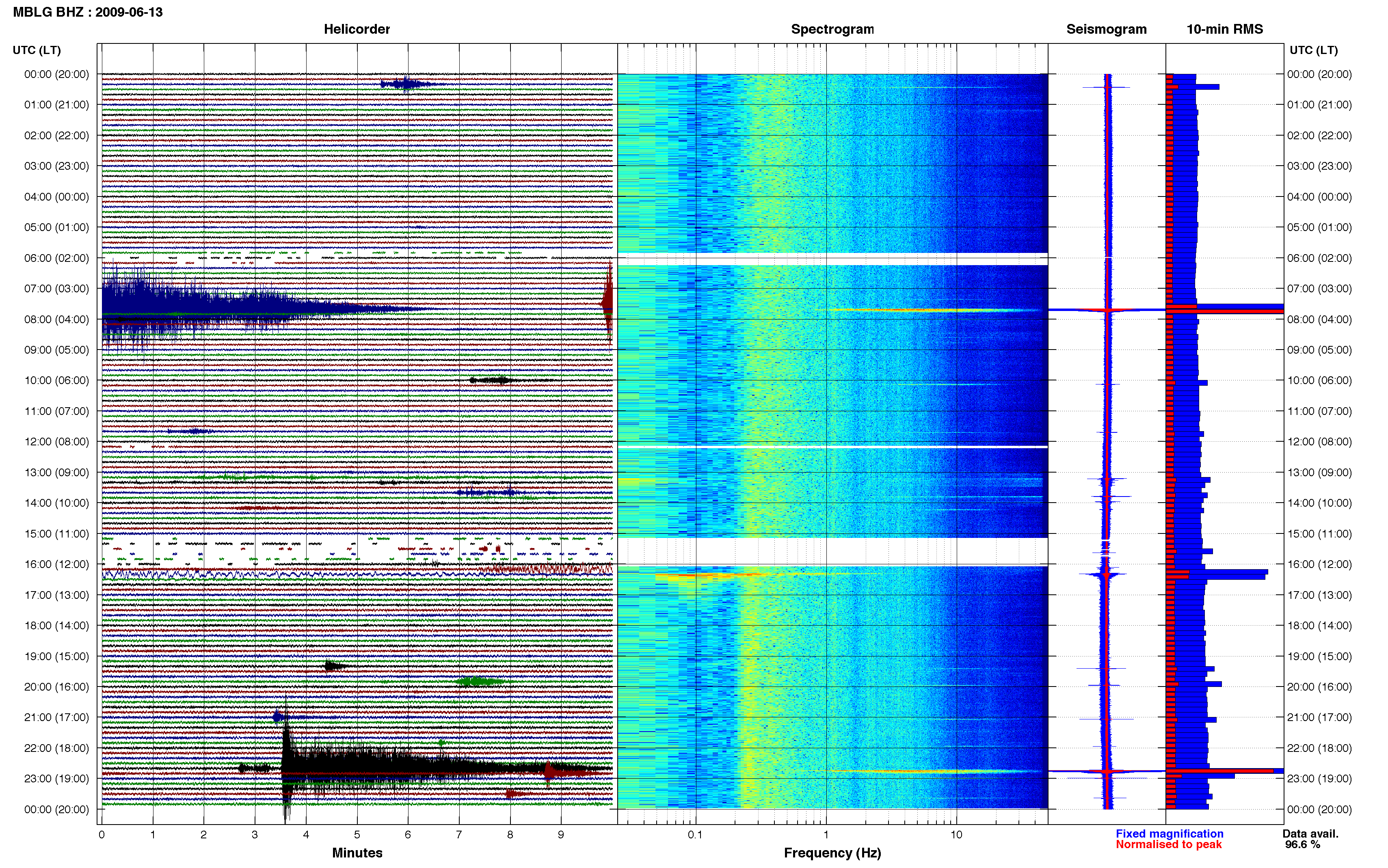Screen dimensions: 1388x868
Task: Click the spectrogram frequency tick 0.1
Action: pos(695,835)
